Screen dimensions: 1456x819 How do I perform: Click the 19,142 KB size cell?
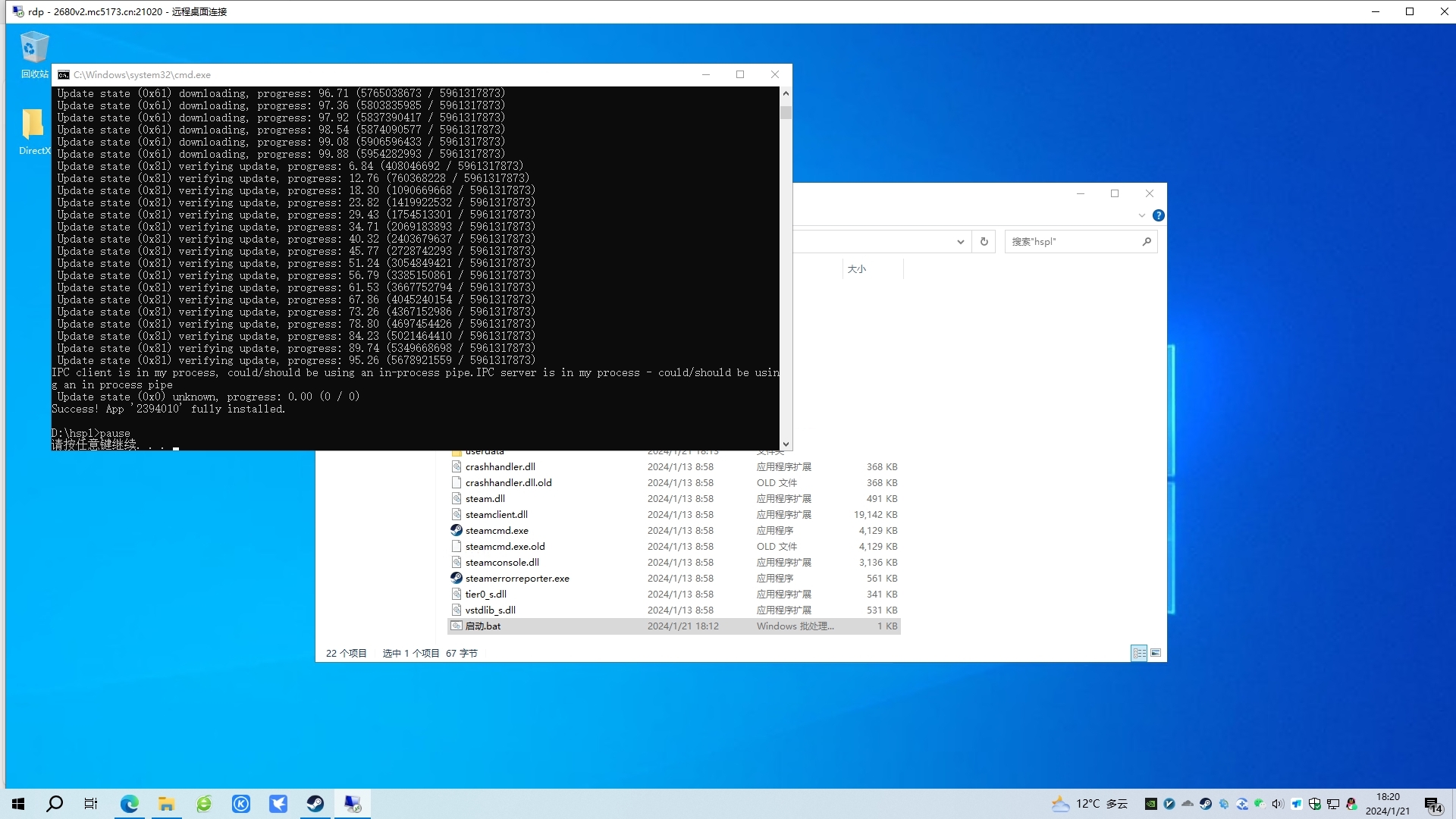pyautogui.click(x=875, y=515)
